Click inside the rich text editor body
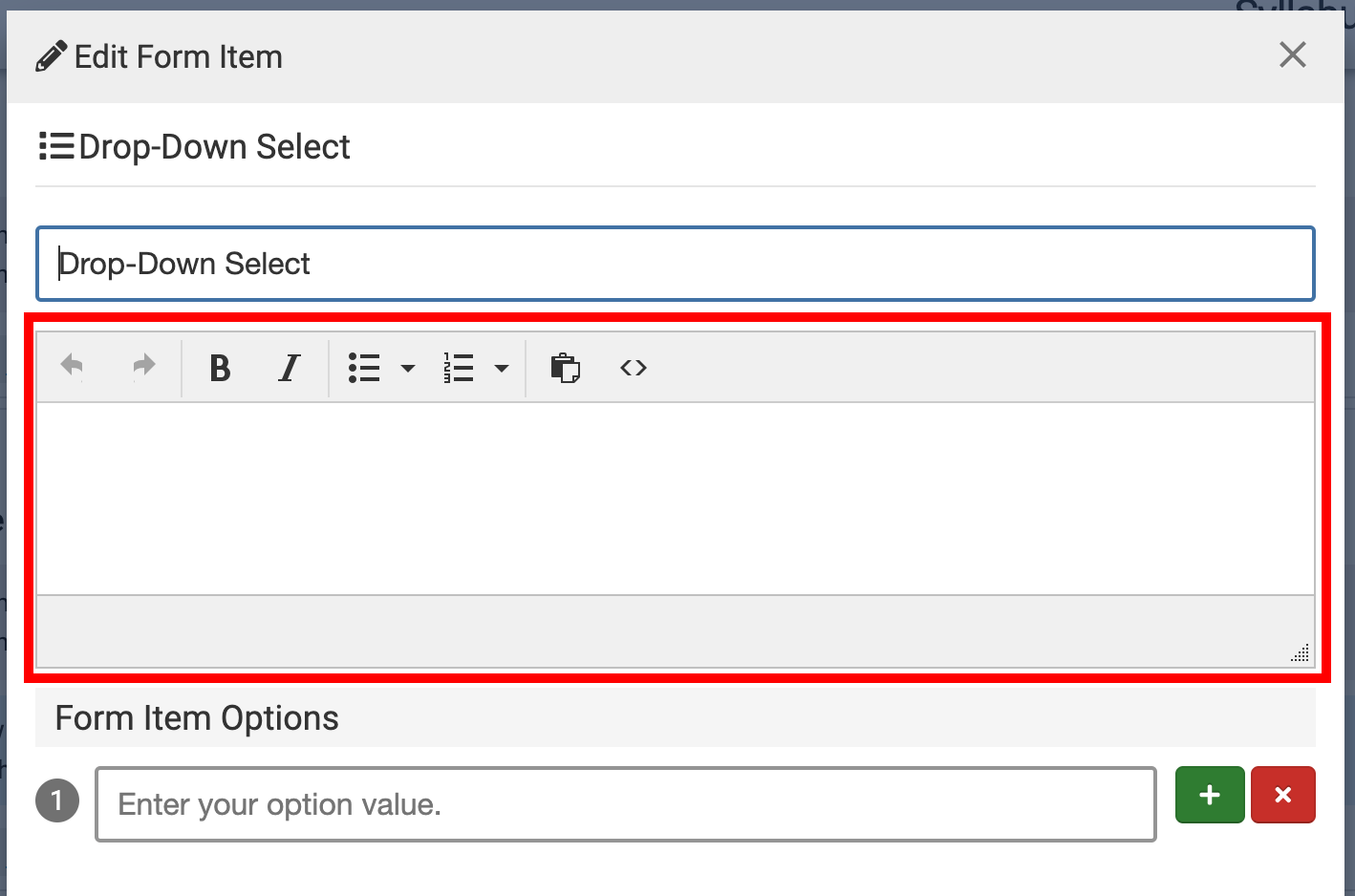The image size is (1355, 896). click(675, 499)
